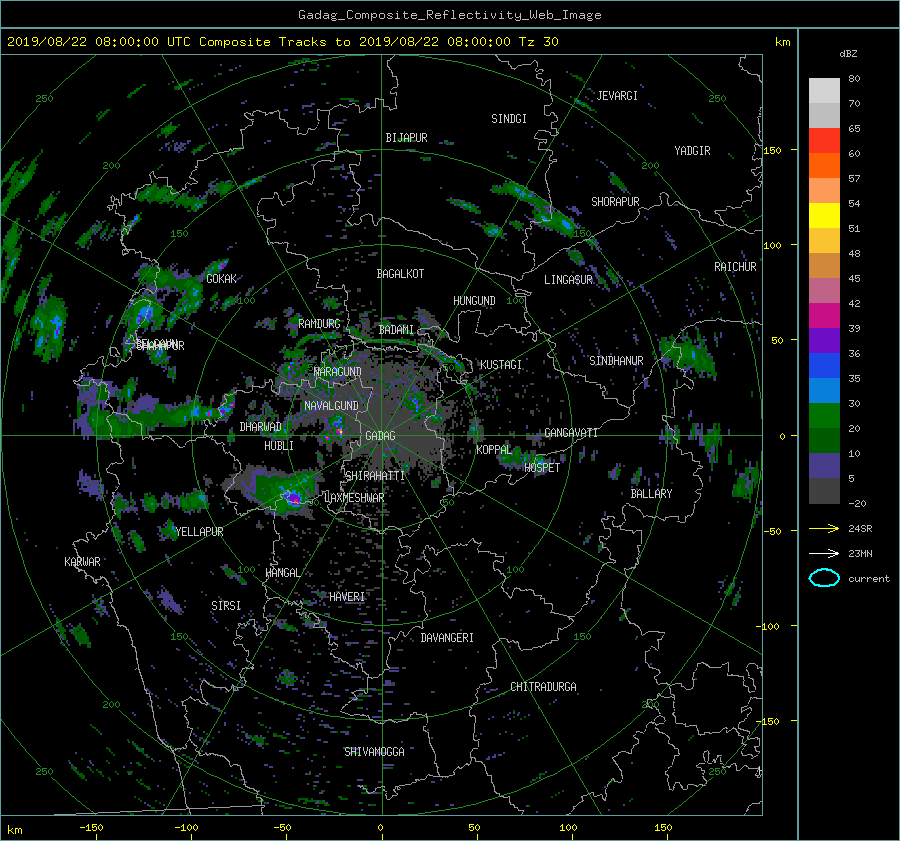Image resolution: width=900 pixels, height=841 pixels.
Task: Click the Gadag_Composite_Reflectivity_Web_Image title
Action: click(449, 15)
